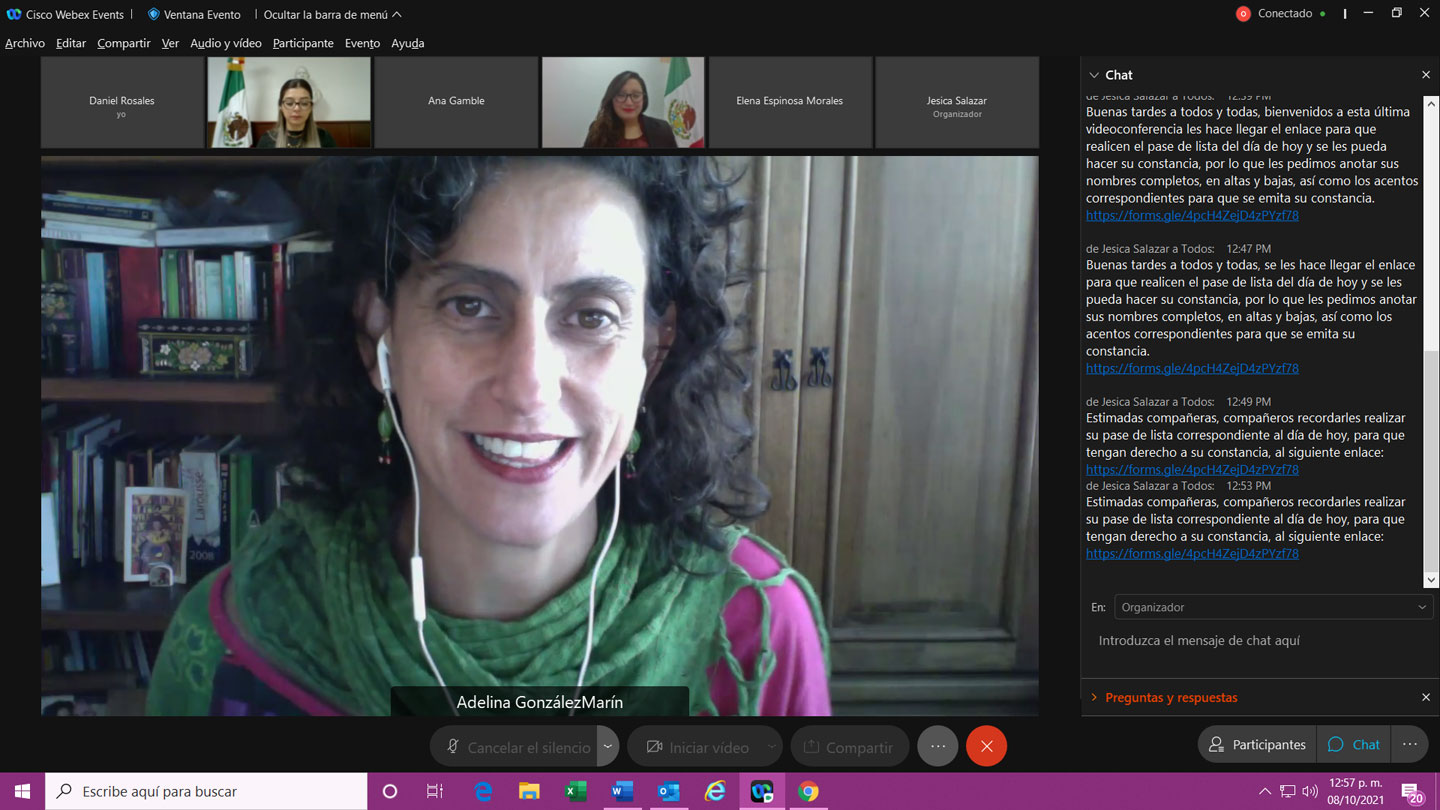Click the taskbar clock and date
This screenshot has width=1440, height=810.
coord(1355,791)
